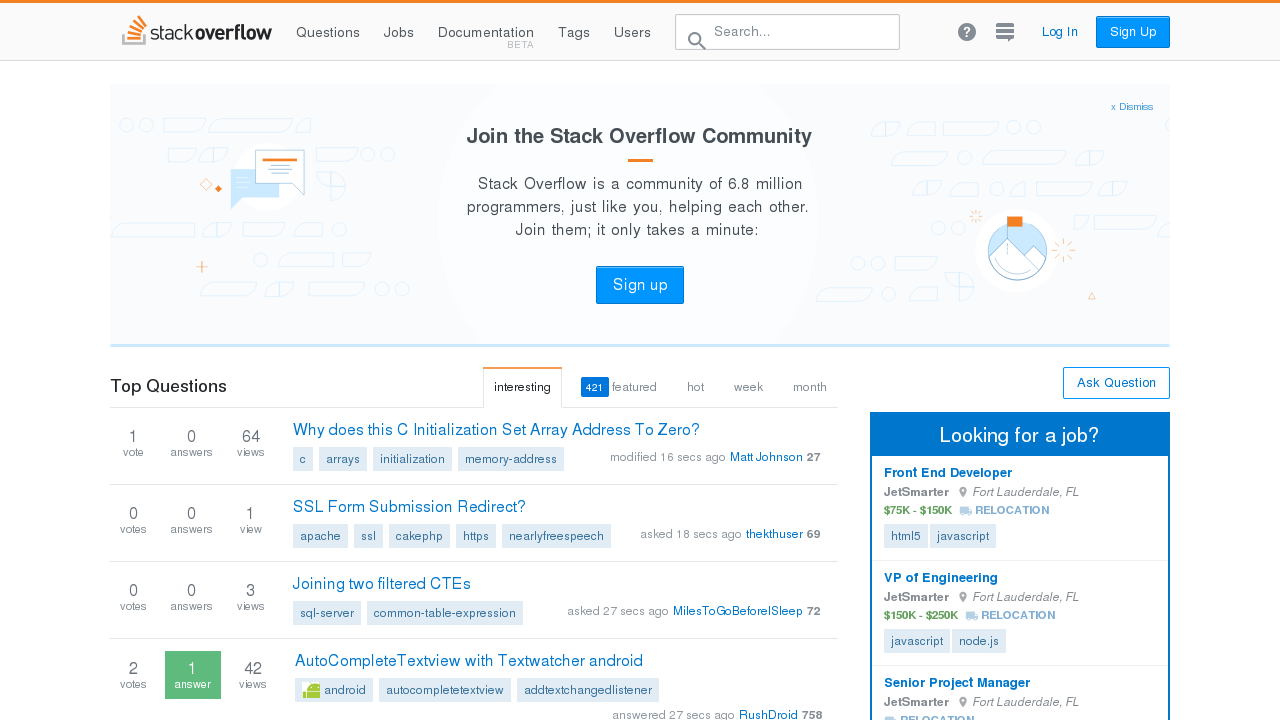
Task: Click the addtextchangedlistener tag
Action: [x=588, y=690]
